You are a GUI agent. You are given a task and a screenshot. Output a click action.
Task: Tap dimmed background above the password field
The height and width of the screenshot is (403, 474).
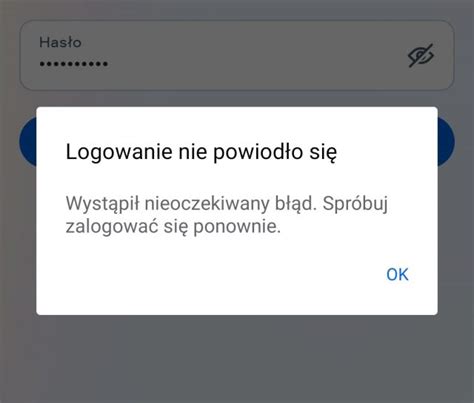tap(237, 9)
